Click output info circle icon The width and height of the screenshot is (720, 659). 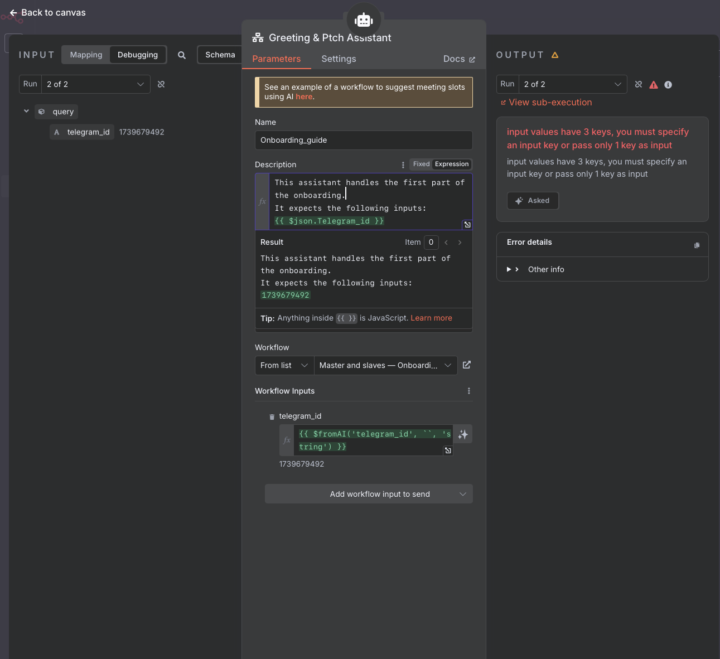[x=668, y=85]
